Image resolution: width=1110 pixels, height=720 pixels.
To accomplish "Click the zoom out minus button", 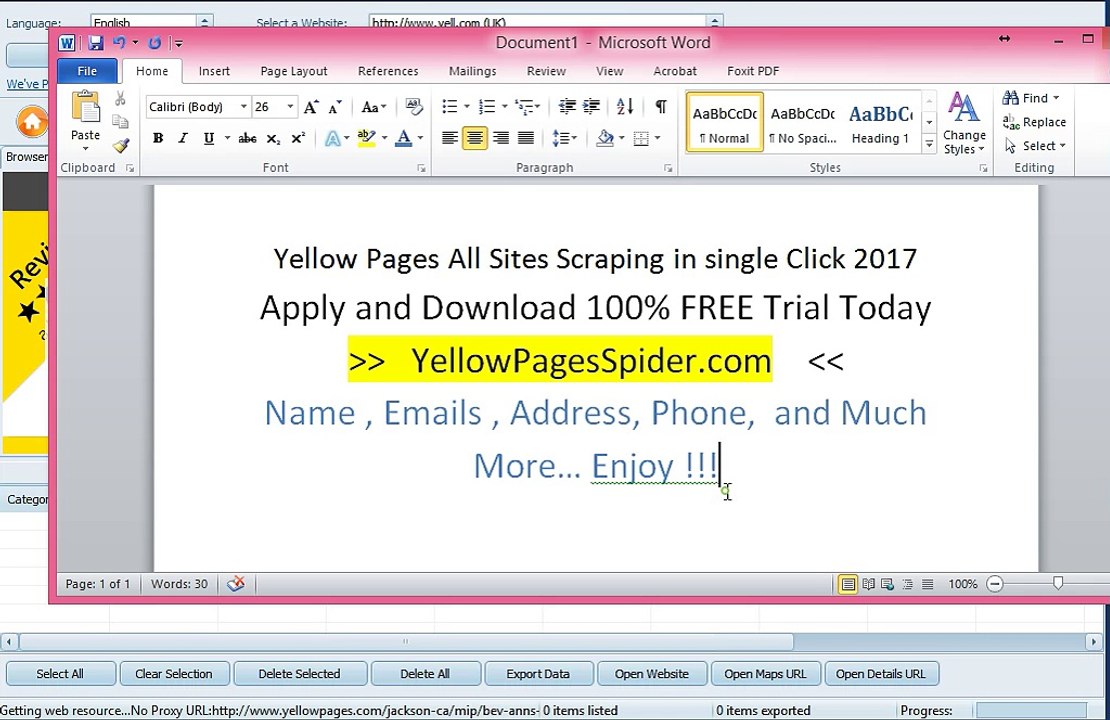I will [x=995, y=584].
